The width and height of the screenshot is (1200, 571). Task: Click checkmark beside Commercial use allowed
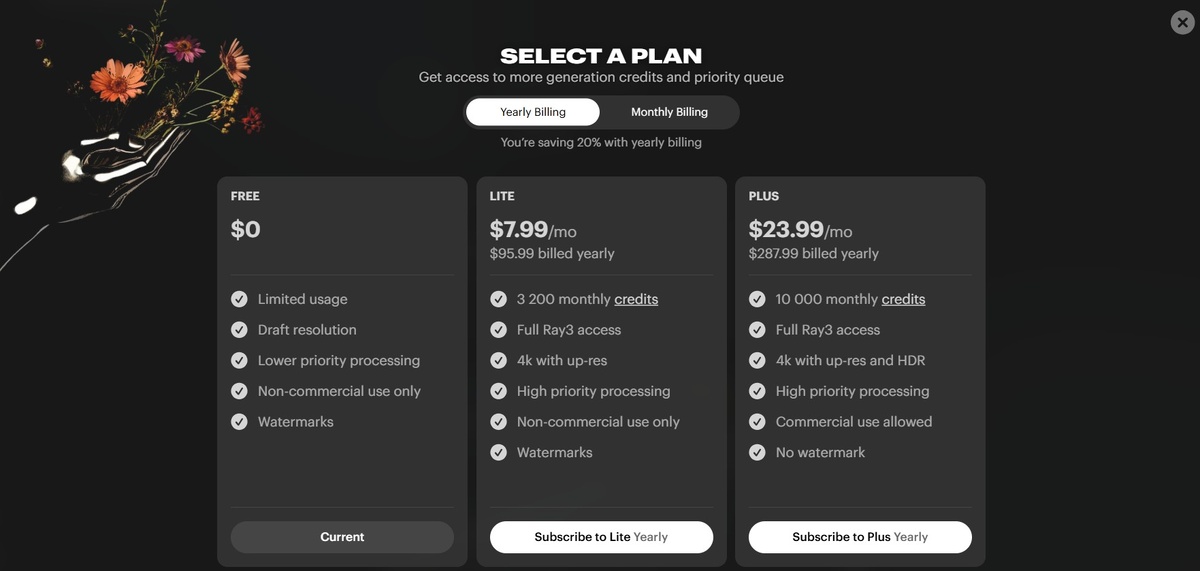(x=757, y=422)
